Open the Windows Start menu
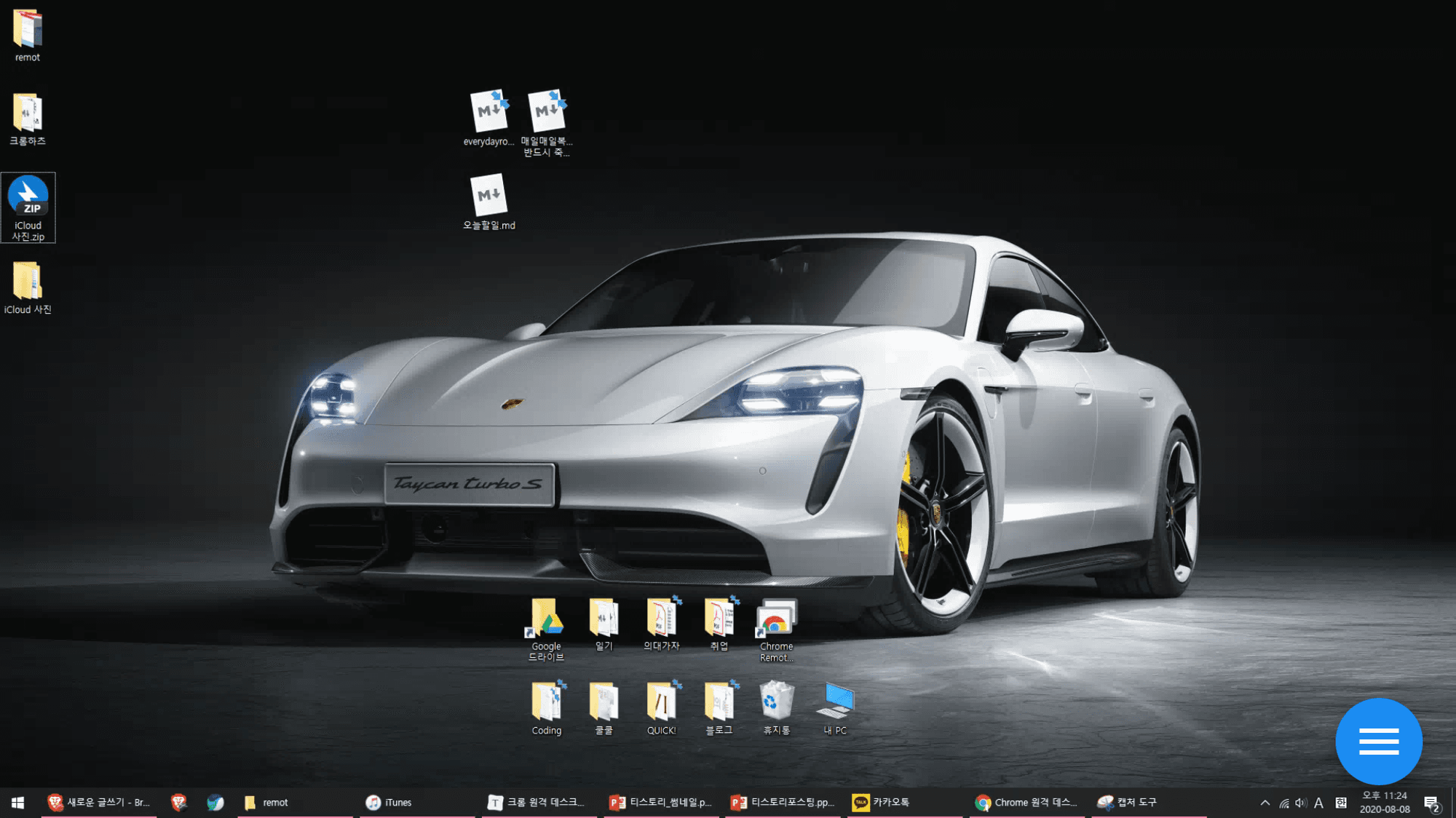The image size is (1456, 818). click(18, 802)
